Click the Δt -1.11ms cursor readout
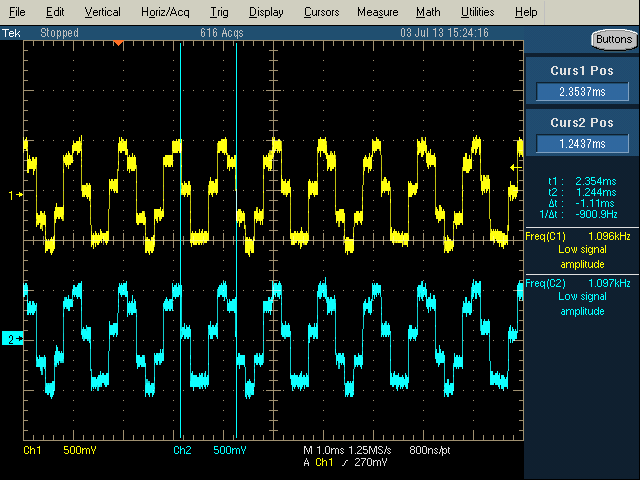 tap(582, 203)
